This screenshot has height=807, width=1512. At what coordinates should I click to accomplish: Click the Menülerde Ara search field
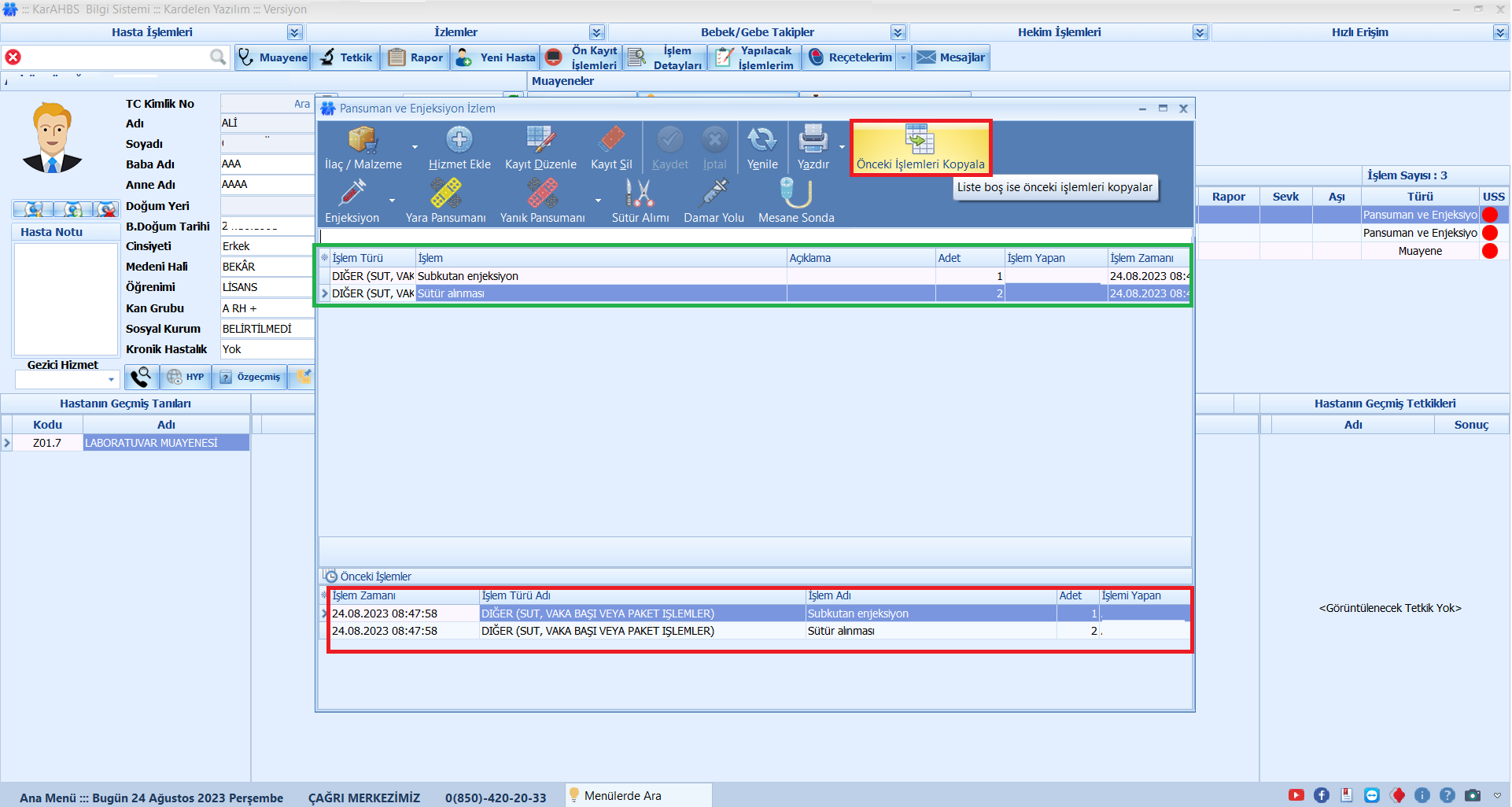pyautogui.click(x=639, y=795)
